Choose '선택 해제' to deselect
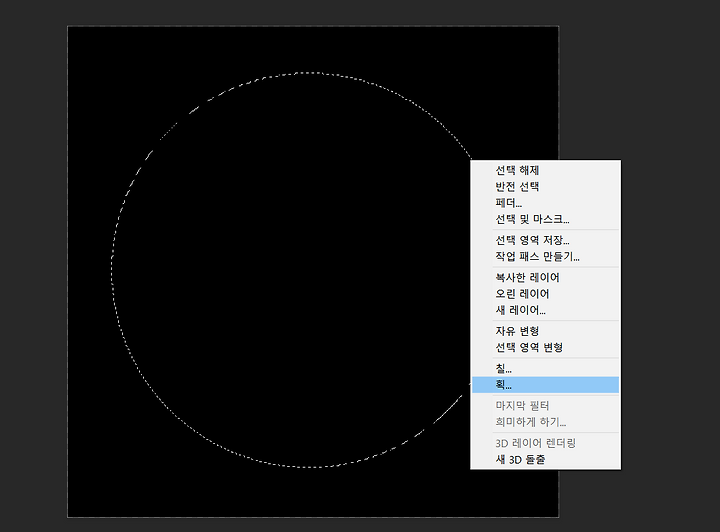Viewport: 720px width, 532px height. pyautogui.click(x=546, y=170)
